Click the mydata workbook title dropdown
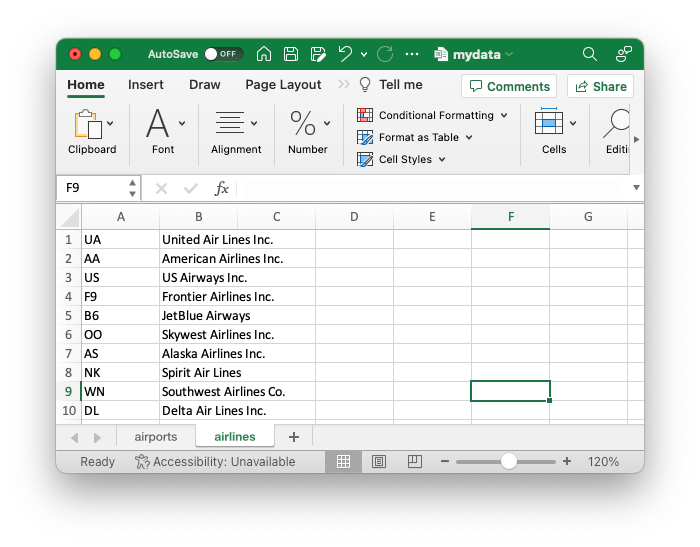 [474, 54]
